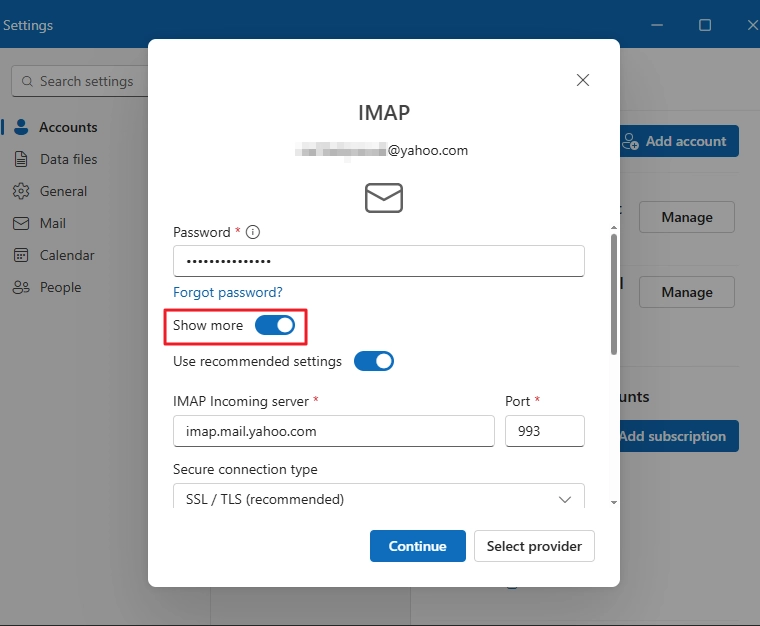Click the Port field showing 993

[x=544, y=431]
